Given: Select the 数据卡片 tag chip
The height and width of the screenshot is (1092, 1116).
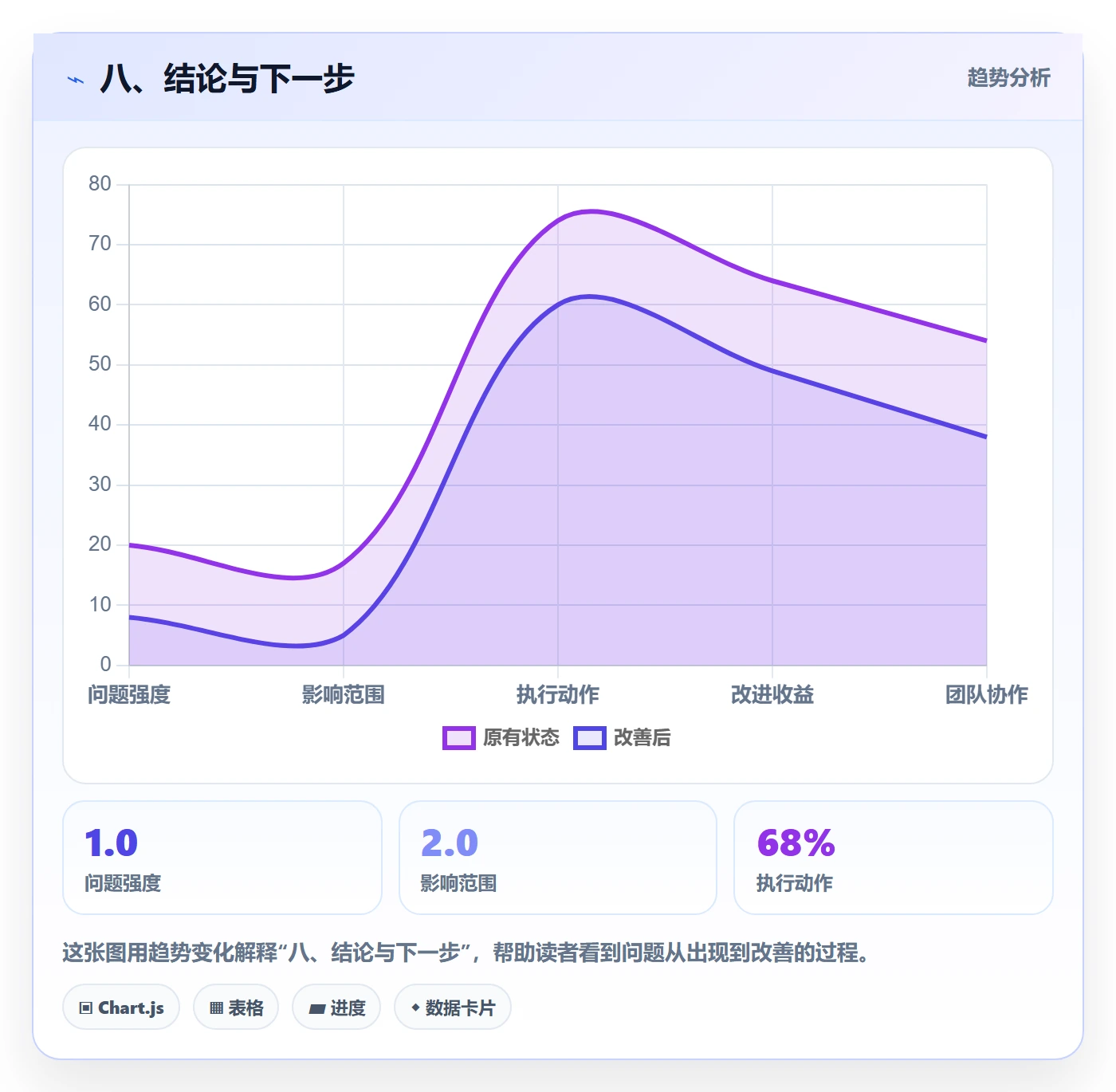Looking at the screenshot, I should pyautogui.click(x=453, y=1008).
